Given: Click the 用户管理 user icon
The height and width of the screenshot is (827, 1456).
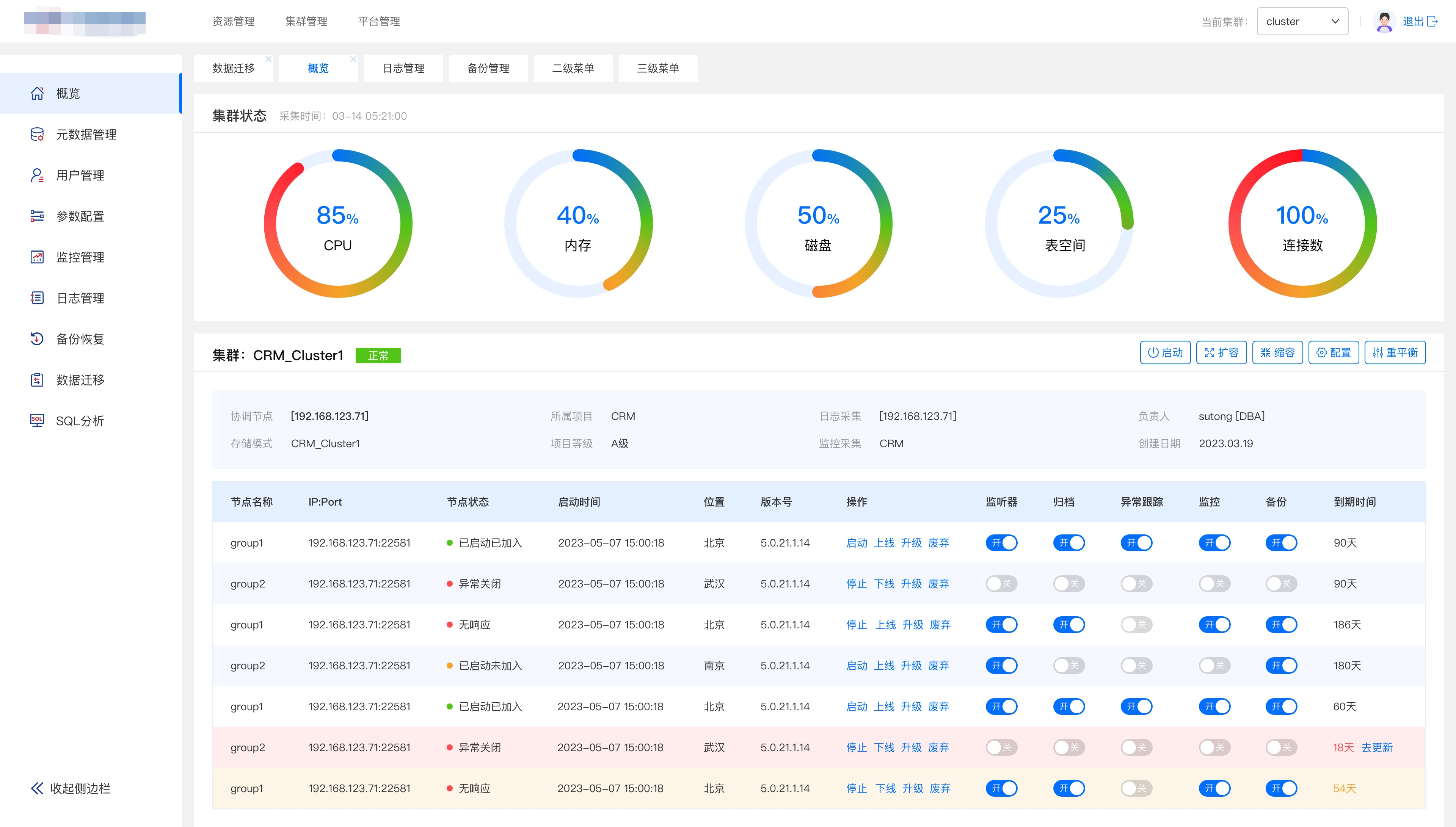Looking at the screenshot, I should pos(37,175).
